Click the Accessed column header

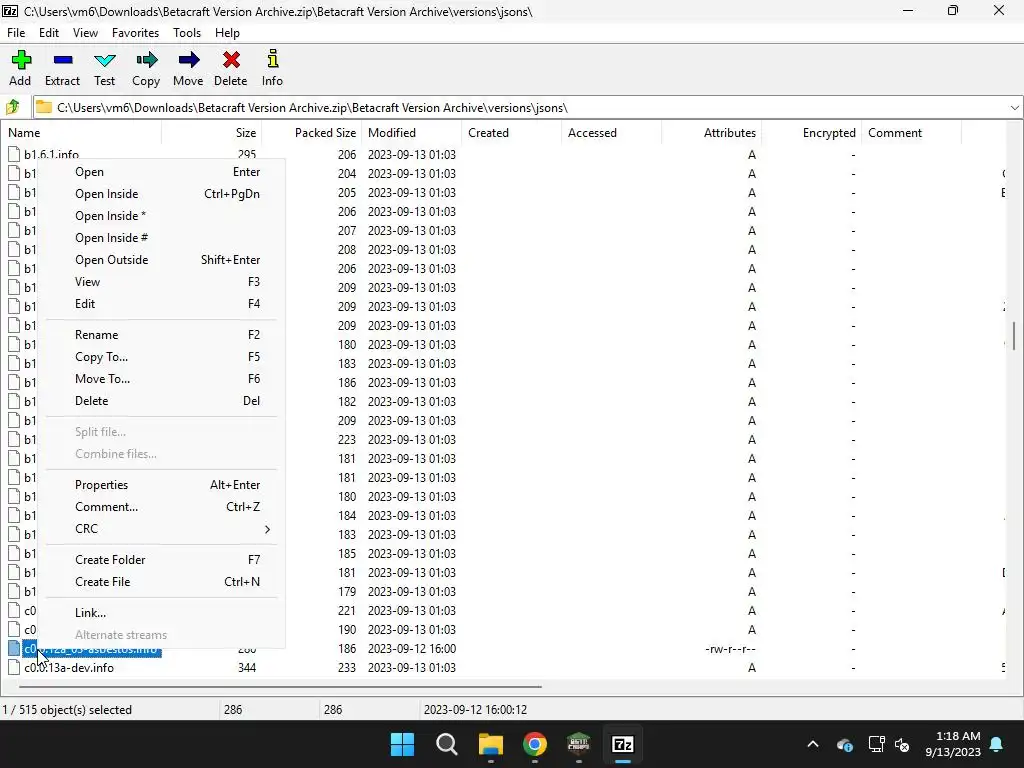point(611,133)
